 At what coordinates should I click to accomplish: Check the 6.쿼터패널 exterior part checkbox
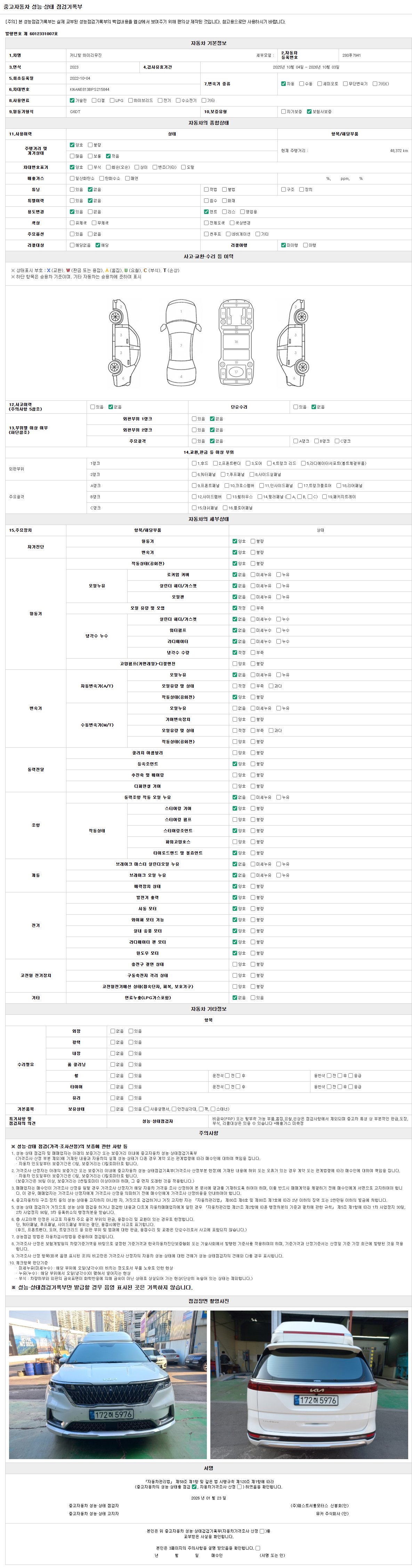(x=194, y=475)
